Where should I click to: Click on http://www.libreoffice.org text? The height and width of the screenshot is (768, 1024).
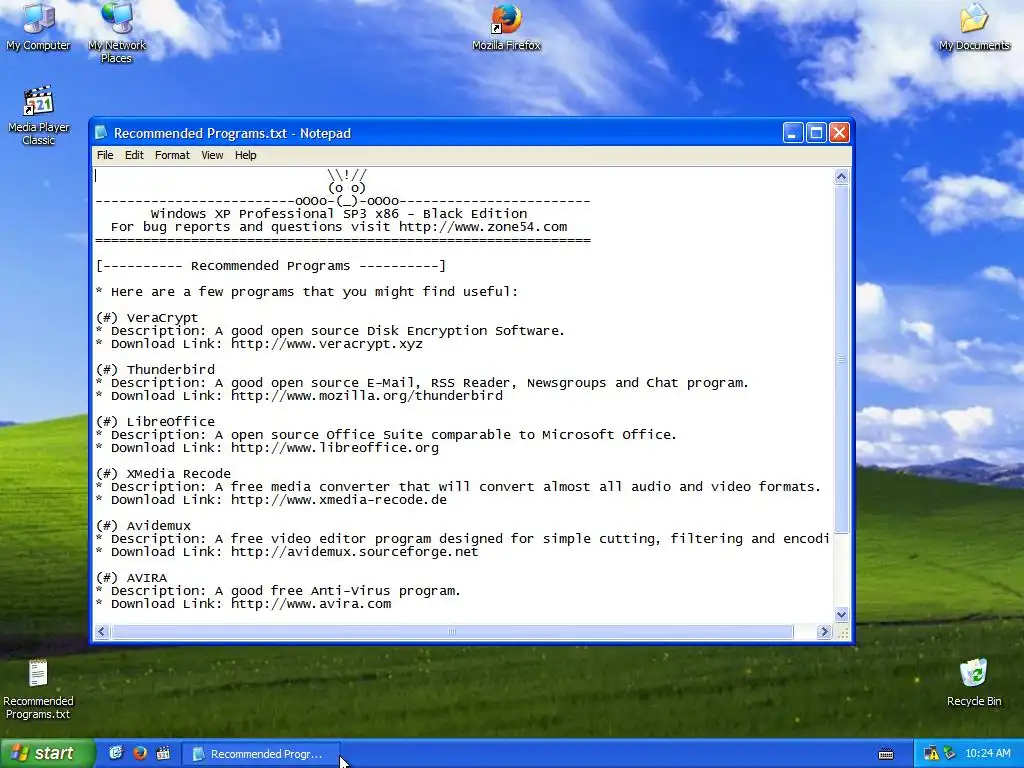(x=334, y=448)
